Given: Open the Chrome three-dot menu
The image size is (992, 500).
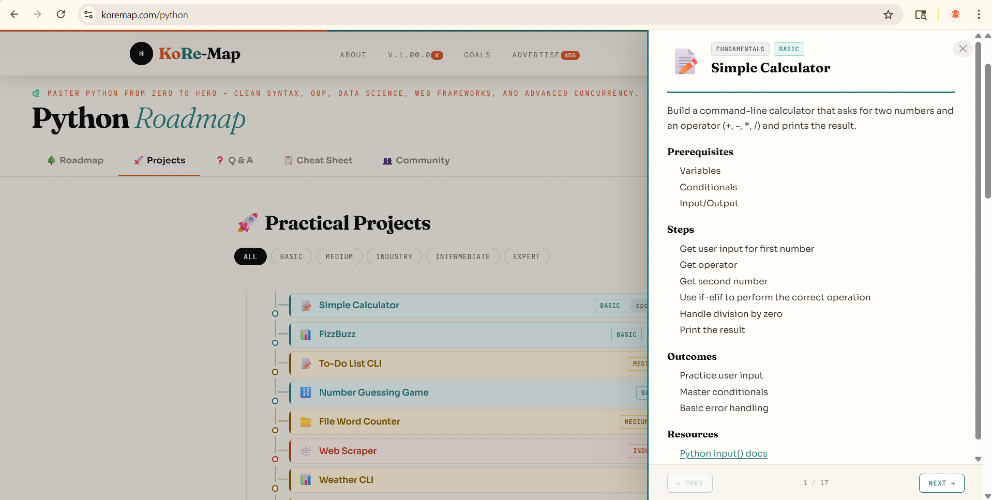Looking at the screenshot, I should click(x=978, y=14).
